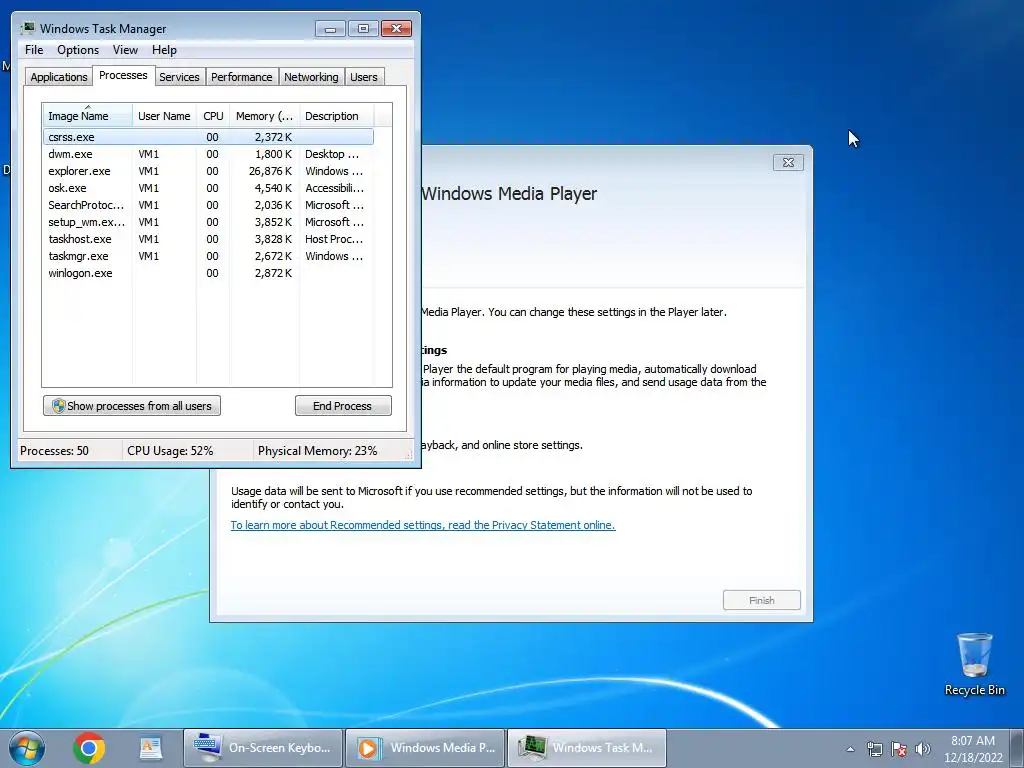Minimize the Task Manager window
The image size is (1024, 768).
330,29
